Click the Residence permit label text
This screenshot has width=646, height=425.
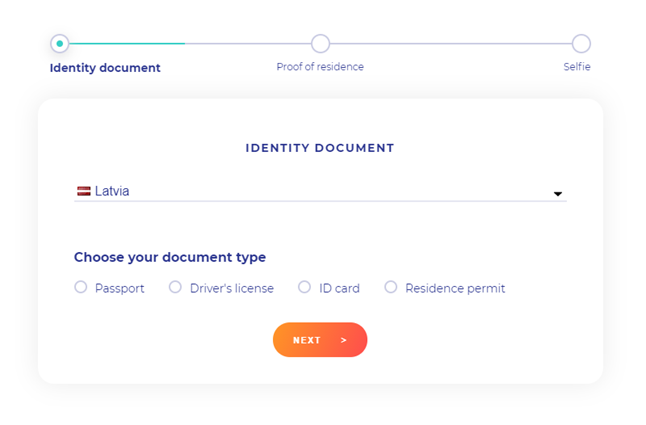pyautogui.click(x=455, y=288)
